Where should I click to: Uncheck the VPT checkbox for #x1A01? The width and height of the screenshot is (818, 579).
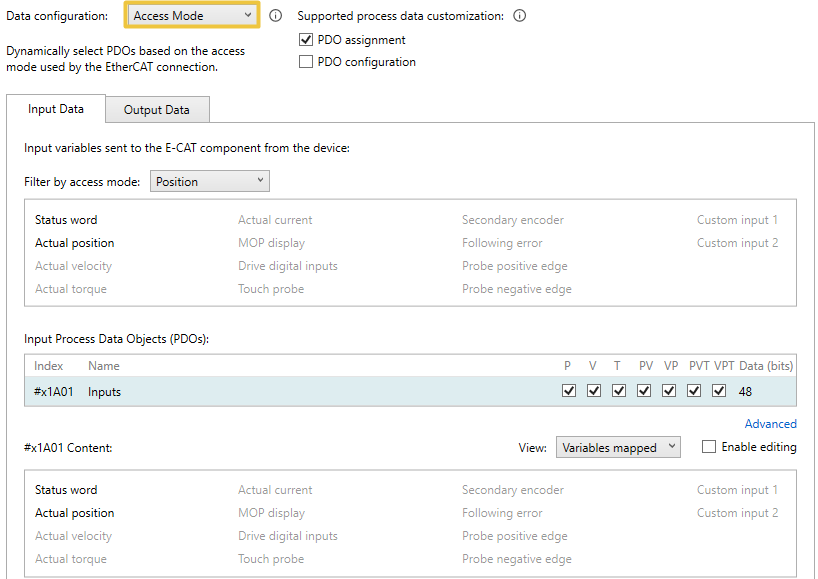coord(719,391)
